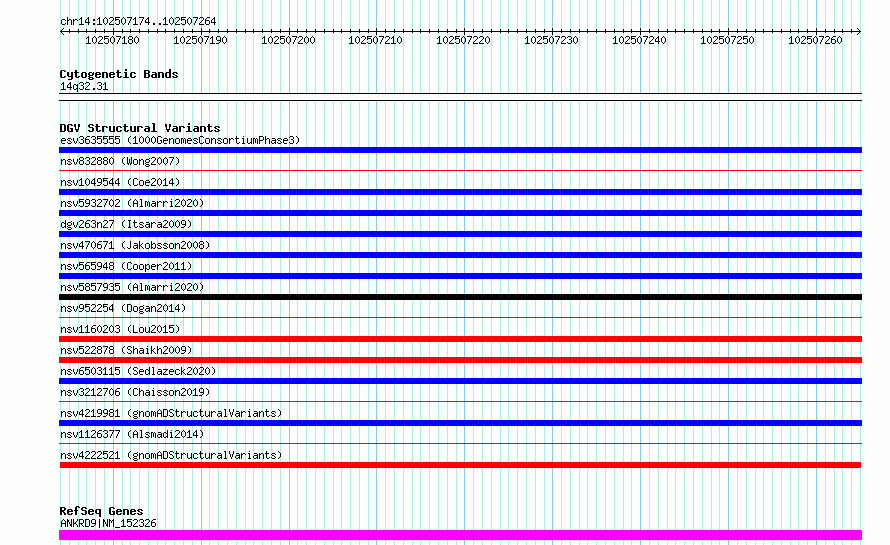
Task: Select the nsv4222521 red variant bar
Action: pos(460,465)
